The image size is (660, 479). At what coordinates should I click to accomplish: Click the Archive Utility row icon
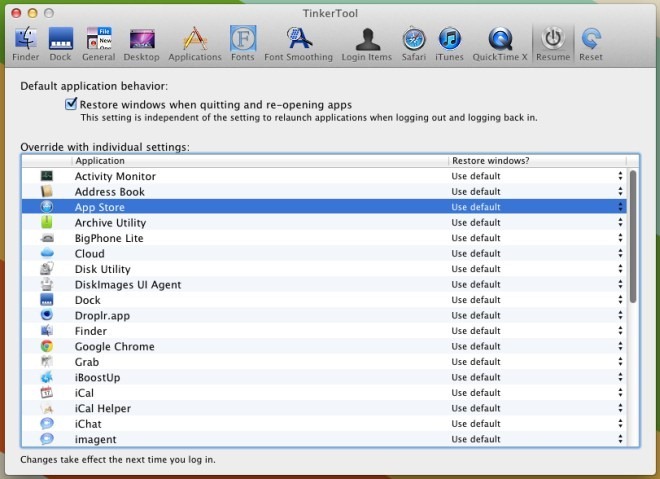(47, 222)
